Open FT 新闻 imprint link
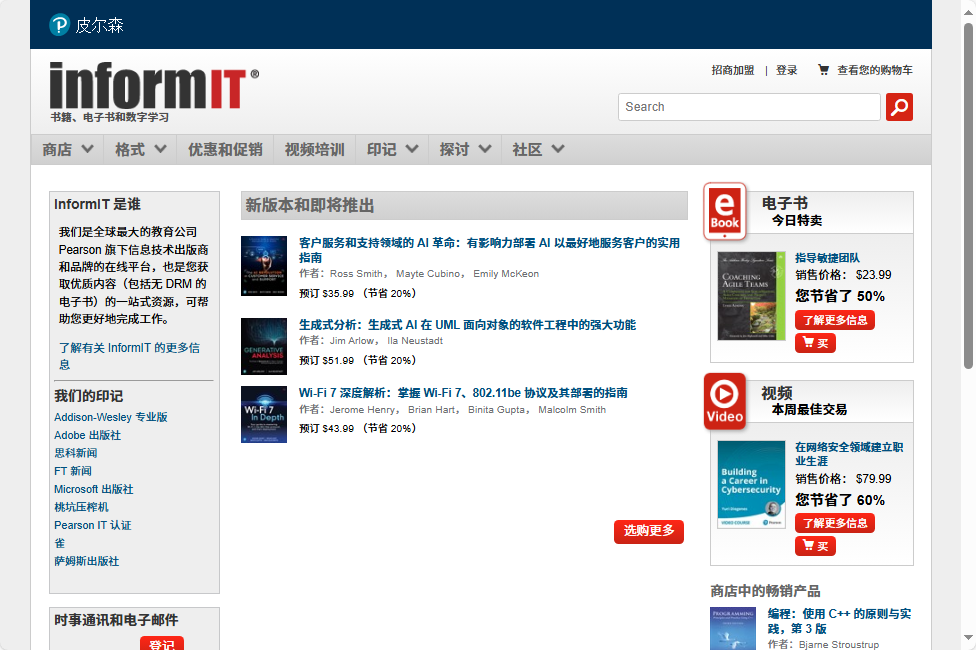The image size is (976, 650). point(73,471)
